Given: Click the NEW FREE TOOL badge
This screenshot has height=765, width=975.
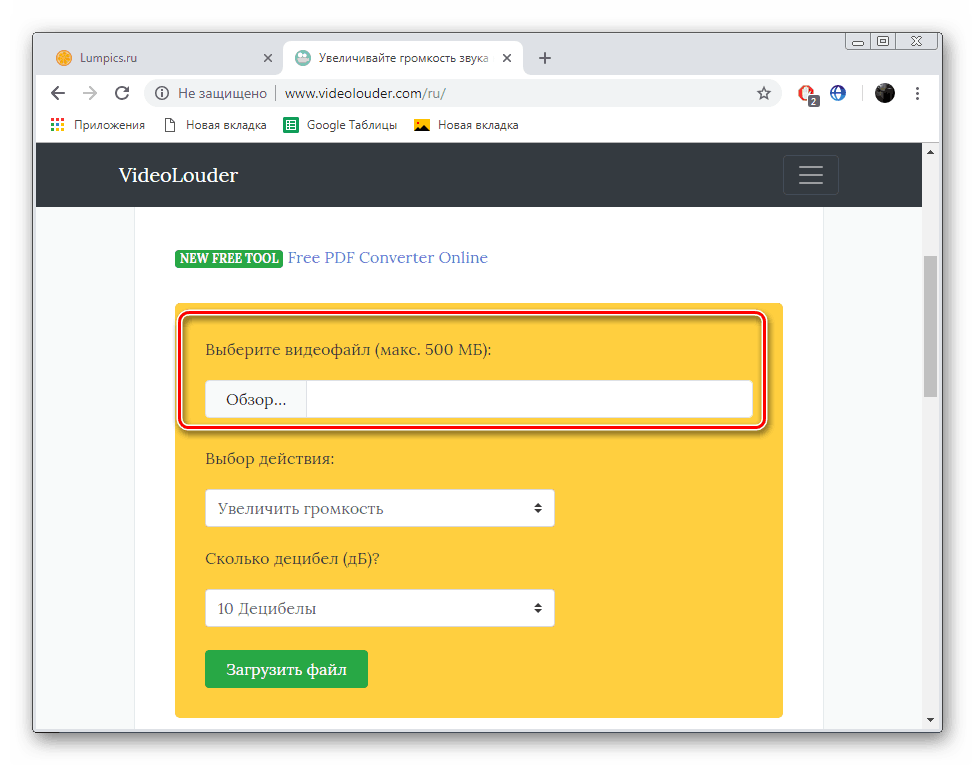Looking at the screenshot, I should click(229, 258).
